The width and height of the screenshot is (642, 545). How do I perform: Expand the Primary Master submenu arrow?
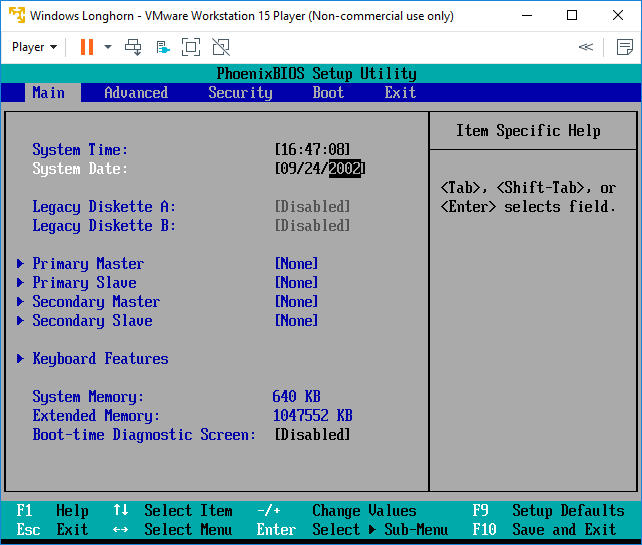point(20,263)
